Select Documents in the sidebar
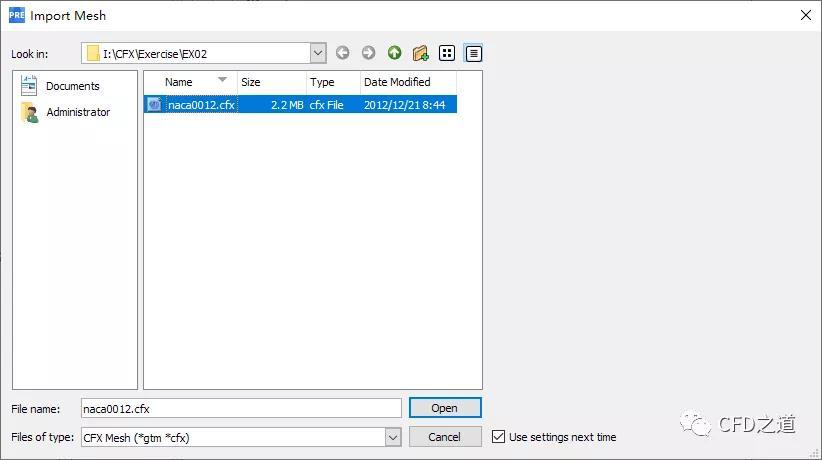Image resolution: width=822 pixels, height=460 pixels. click(72, 86)
